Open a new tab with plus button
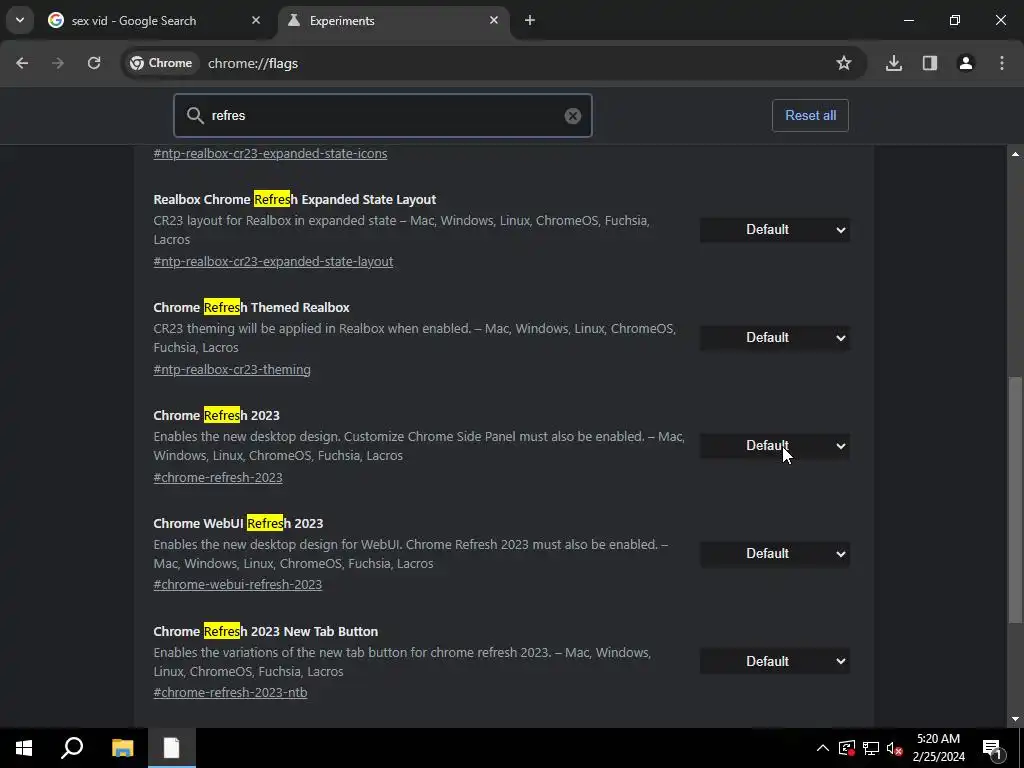Viewport: 1024px width, 768px height. coord(530,20)
